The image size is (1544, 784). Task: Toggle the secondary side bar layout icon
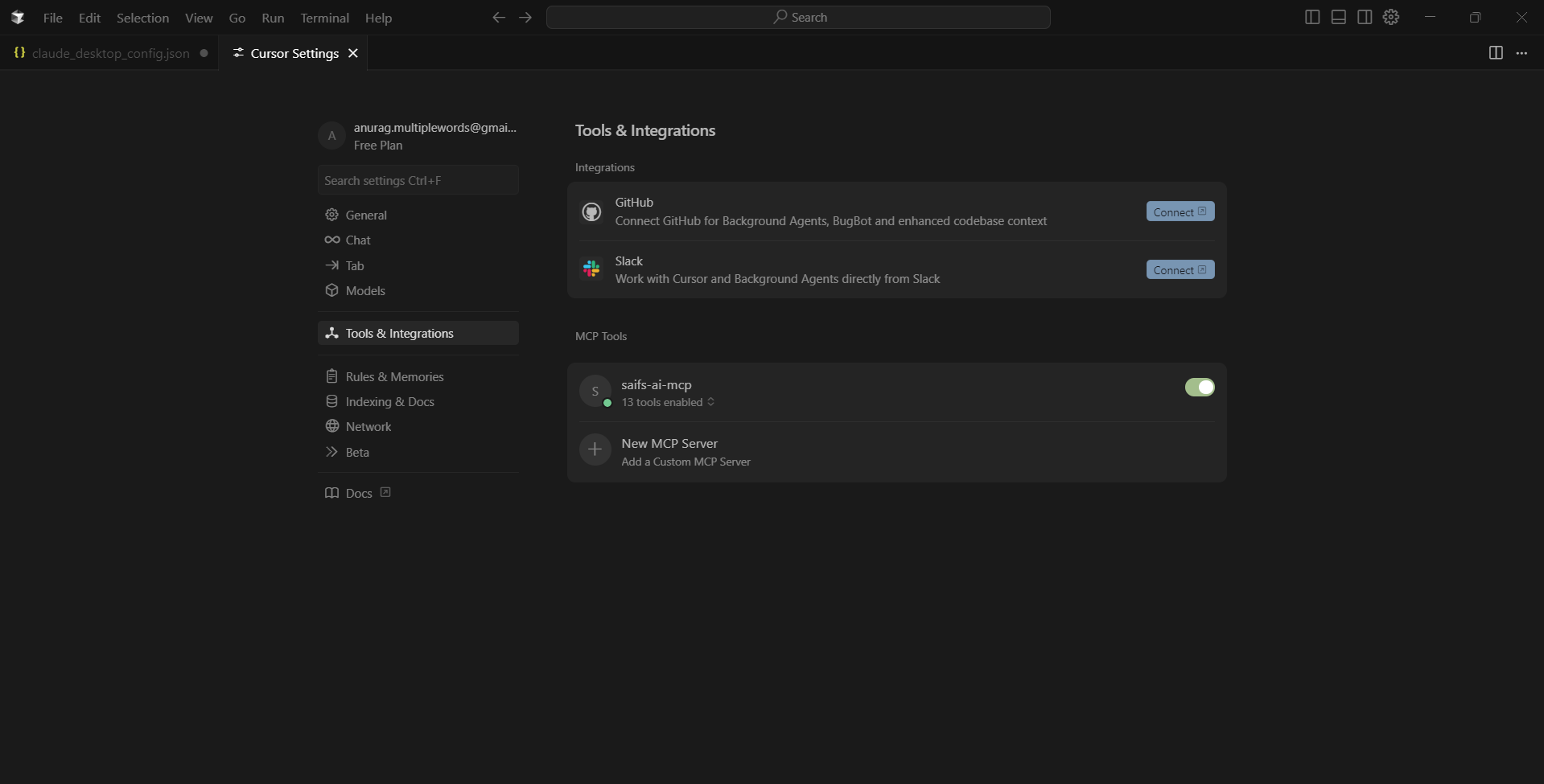pyautogui.click(x=1365, y=17)
